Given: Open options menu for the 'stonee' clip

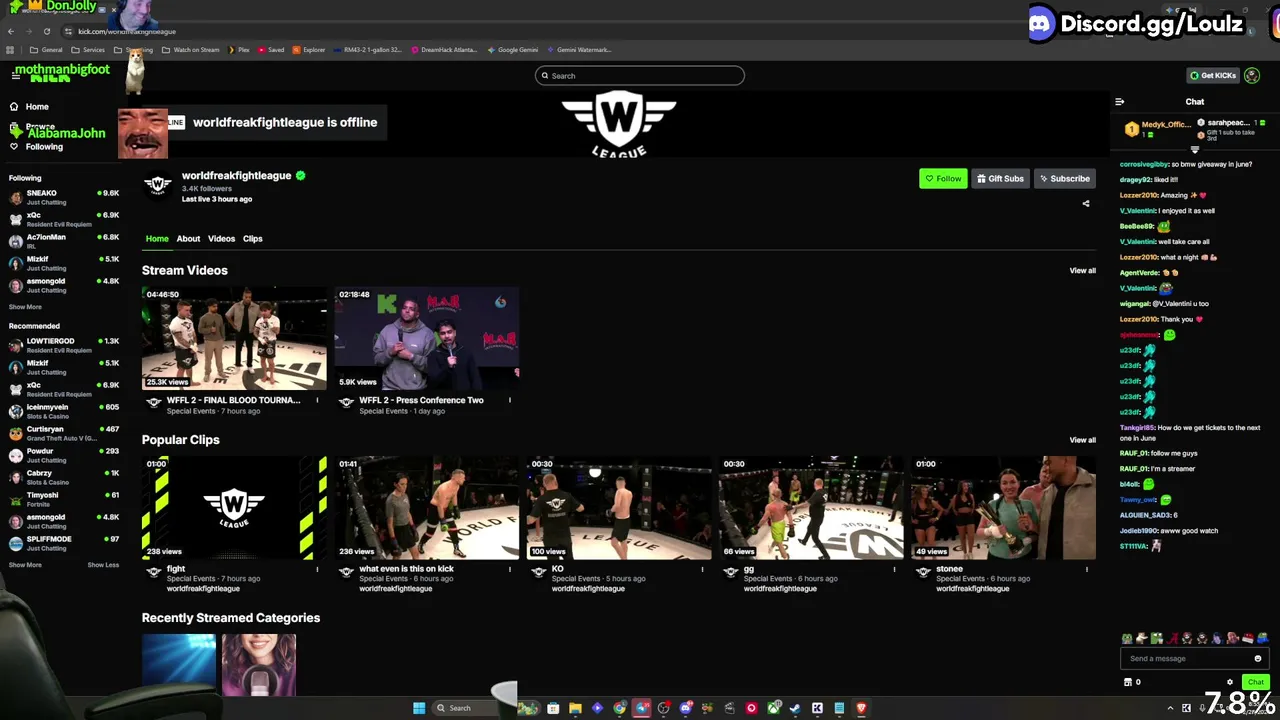Looking at the screenshot, I should pyautogui.click(x=1086, y=569).
